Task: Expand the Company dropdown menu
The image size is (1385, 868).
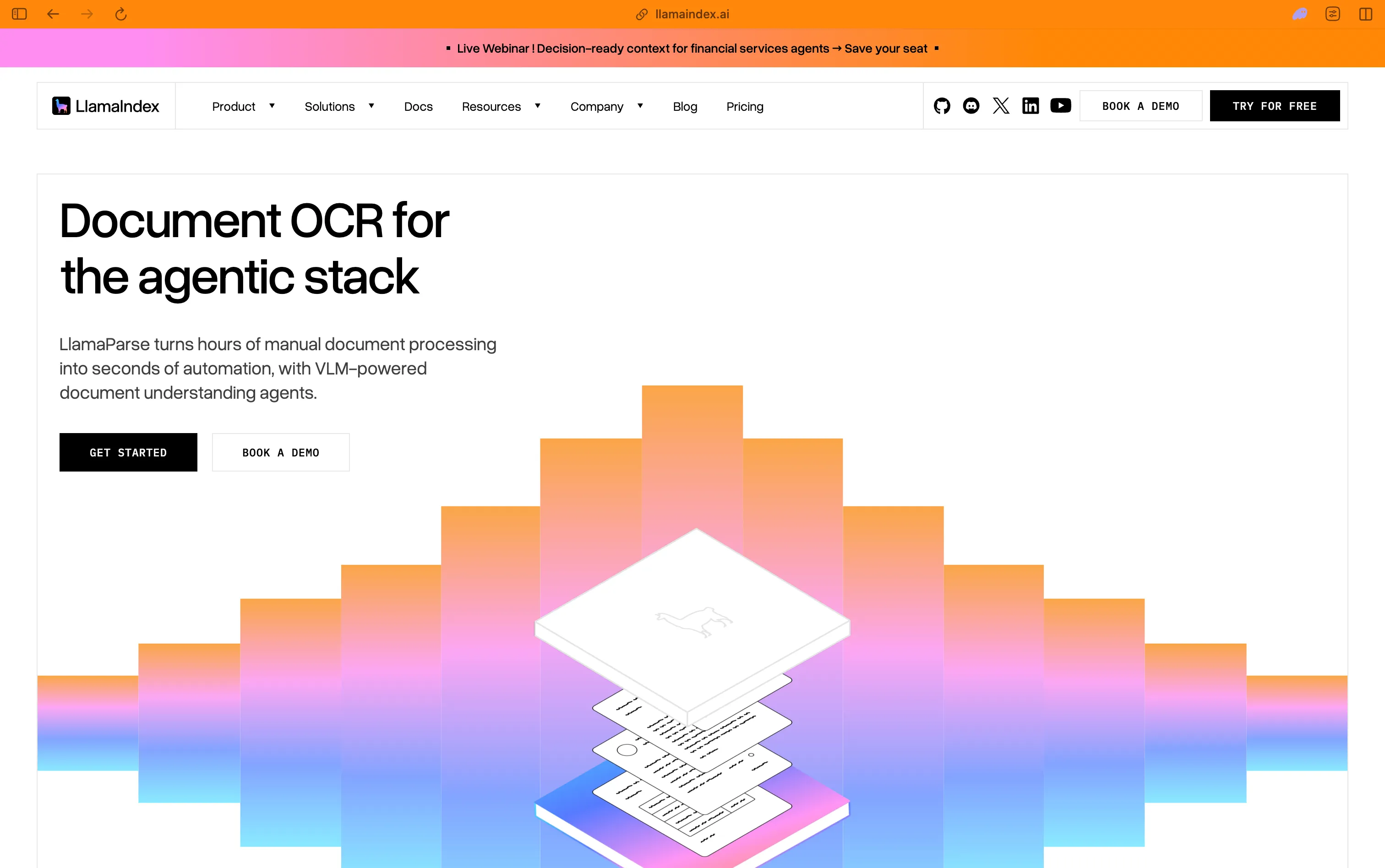Action: [607, 106]
